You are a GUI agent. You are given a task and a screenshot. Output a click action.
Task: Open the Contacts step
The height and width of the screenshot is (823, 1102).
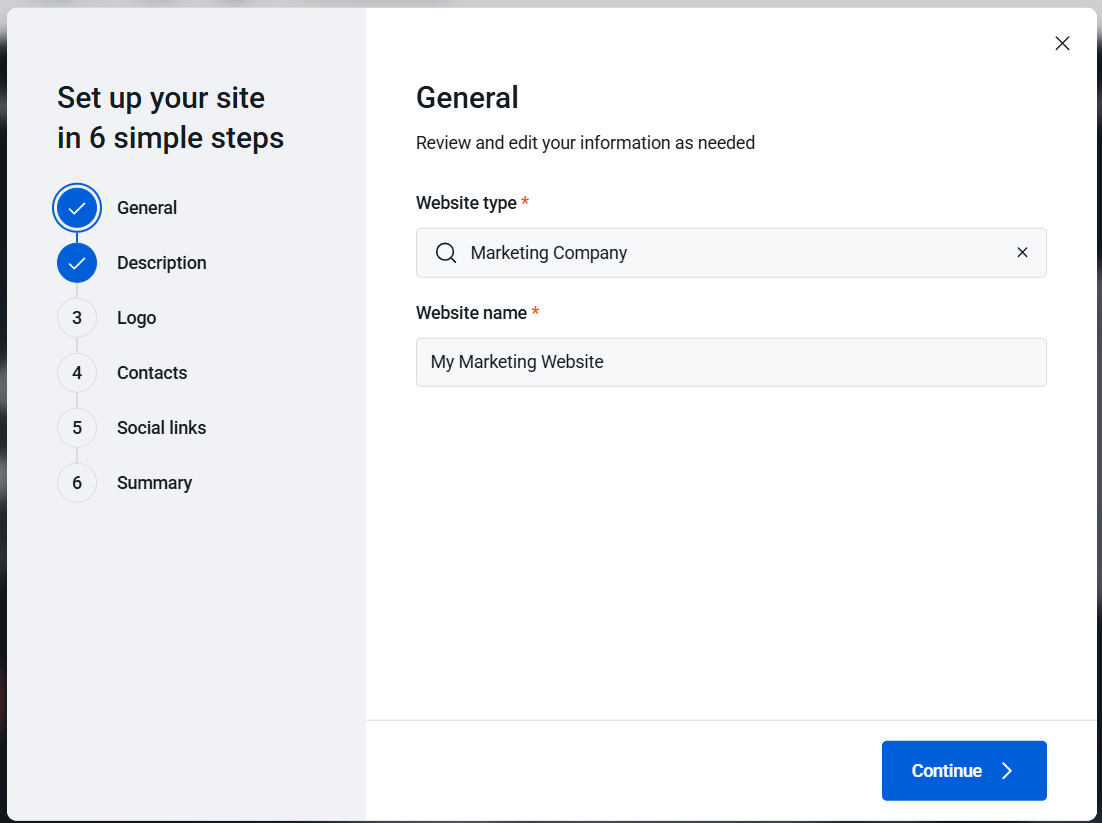[152, 373]
